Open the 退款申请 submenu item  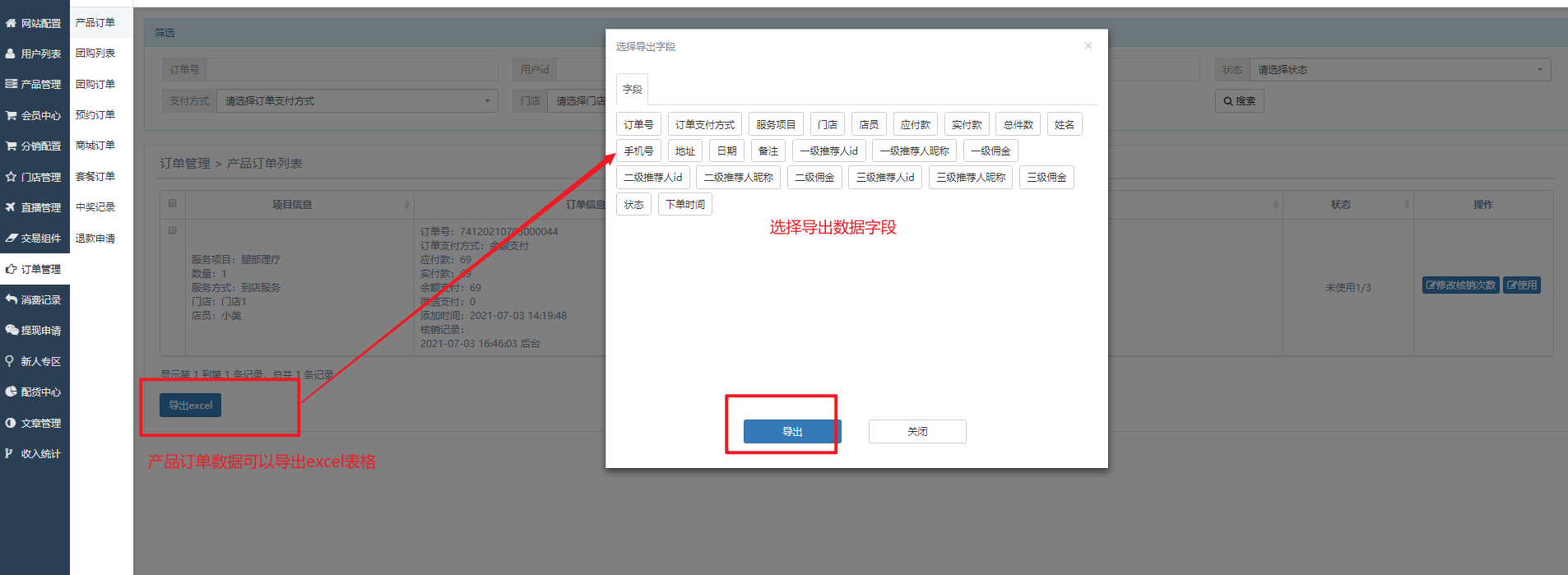pos(95,238)
